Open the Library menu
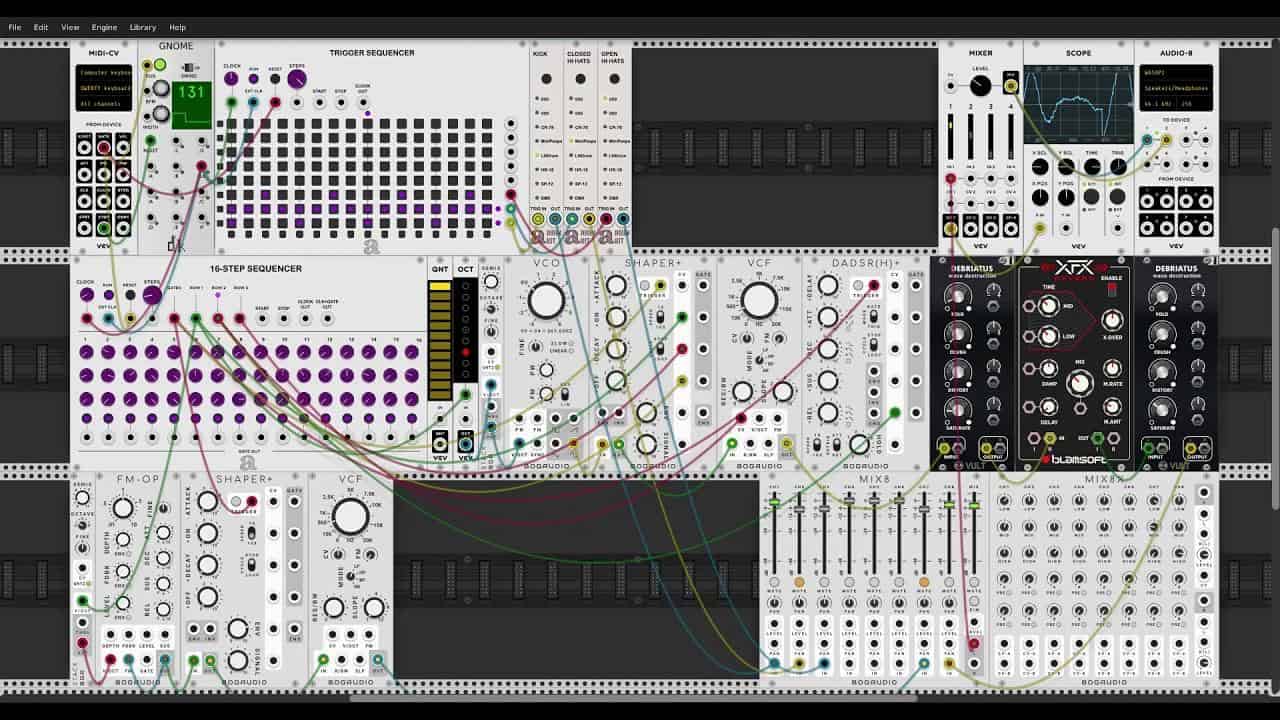 click(142, 27)
